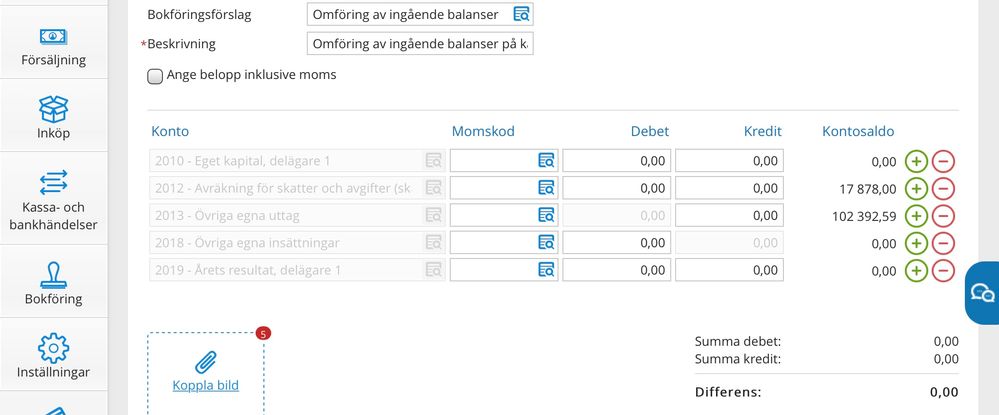The height and width of the screenshot is (415, 999).
Task: Click the Debet field for account 2012
Action: click(x=617, y=188)
